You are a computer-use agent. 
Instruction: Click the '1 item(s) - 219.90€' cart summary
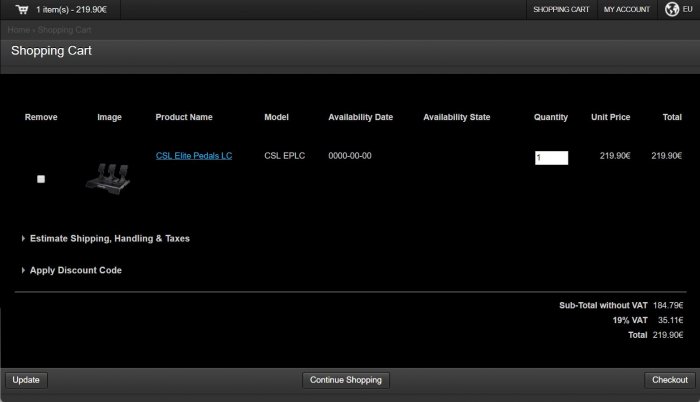[x=71, y=9]
